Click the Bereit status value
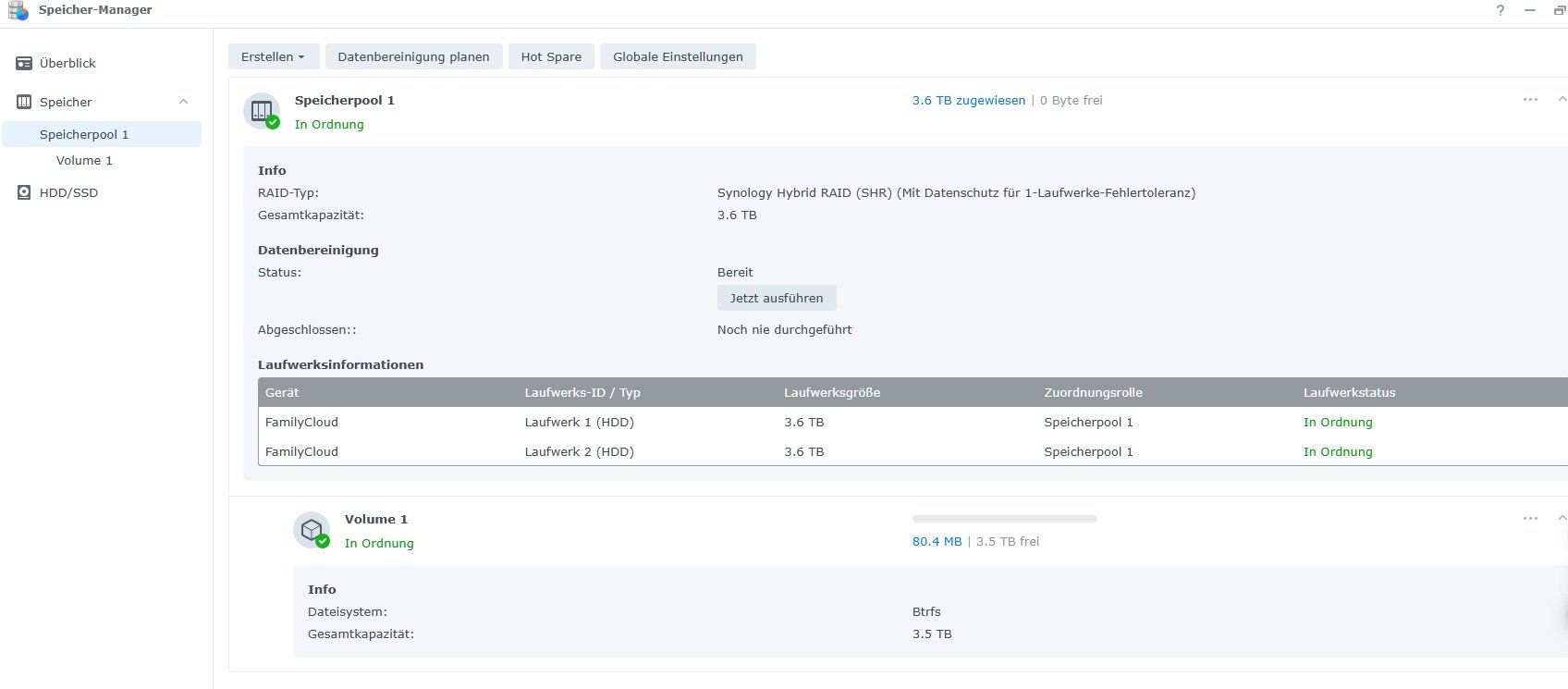 (735, 272)
